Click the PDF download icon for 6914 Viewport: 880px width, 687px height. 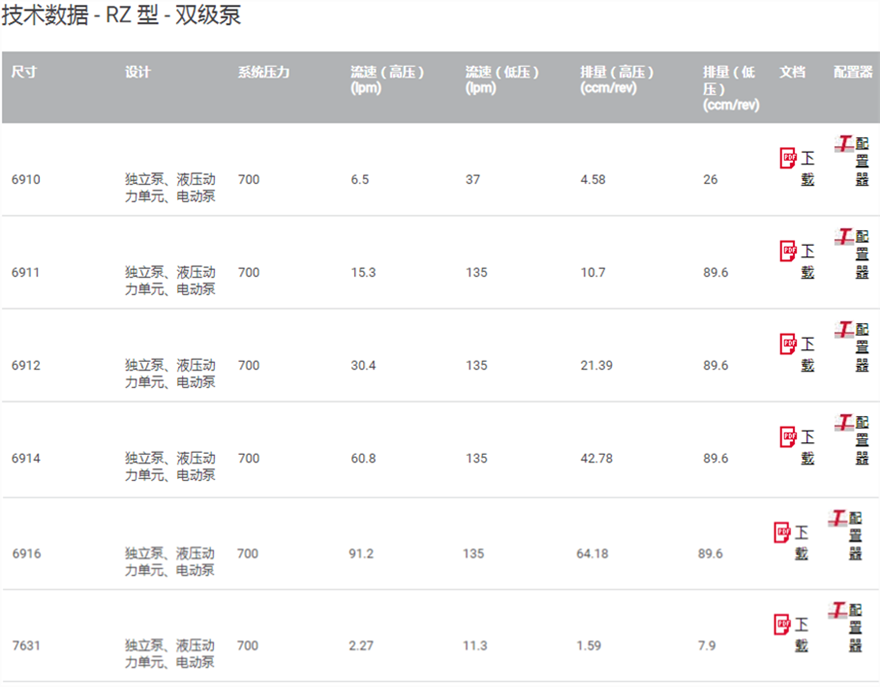788,437
